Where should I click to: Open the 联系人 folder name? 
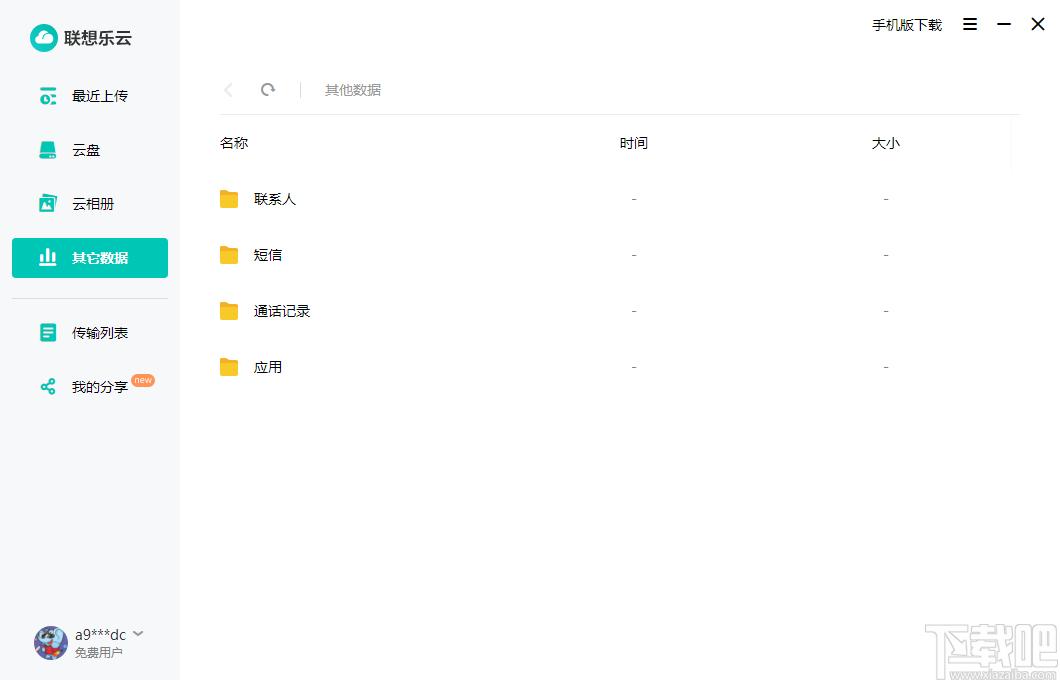tap(275, 199)
